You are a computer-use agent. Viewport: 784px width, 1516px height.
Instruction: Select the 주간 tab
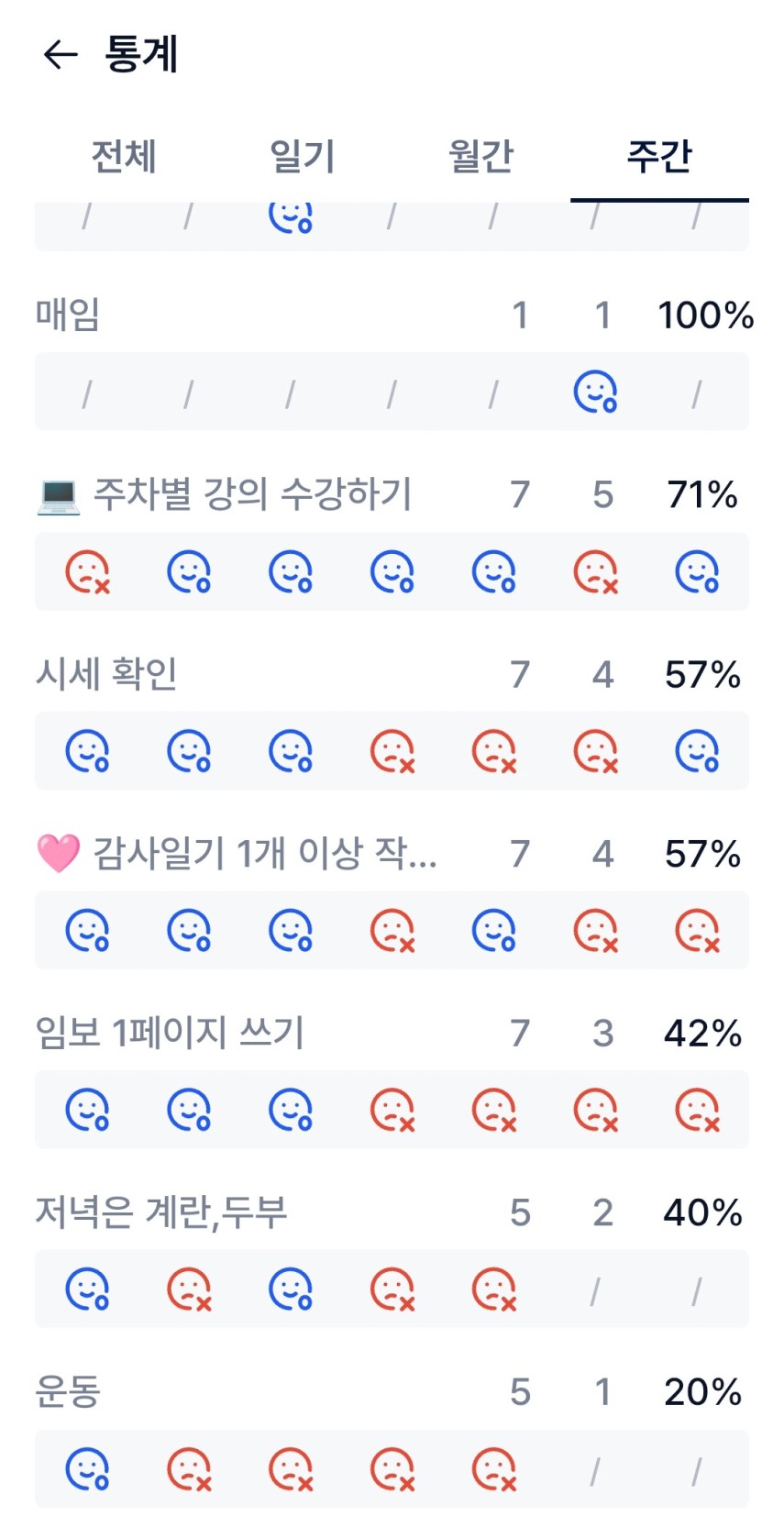point(659,156)
